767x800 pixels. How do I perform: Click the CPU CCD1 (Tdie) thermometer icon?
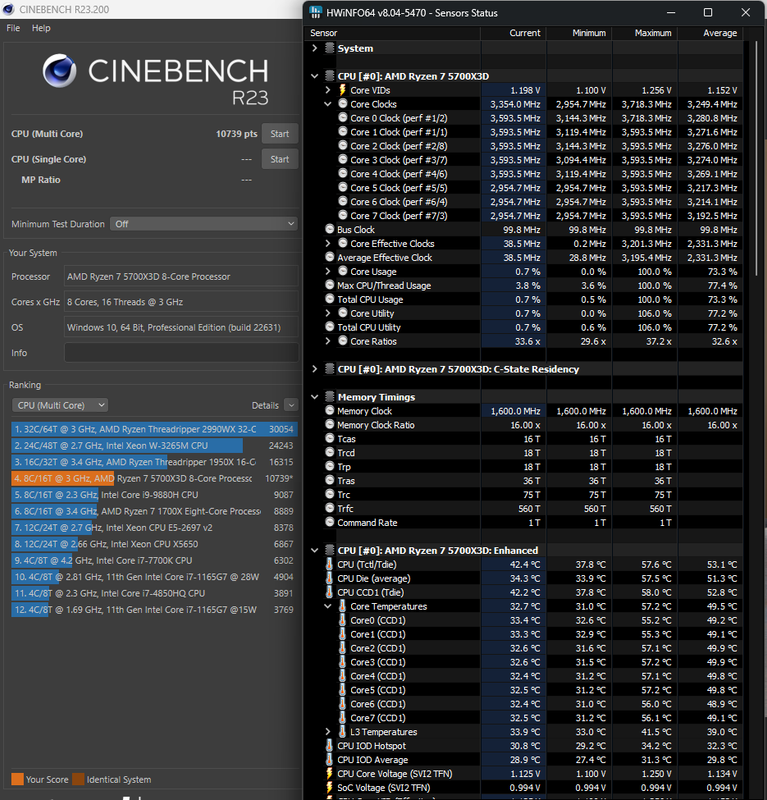click(330, 592)
